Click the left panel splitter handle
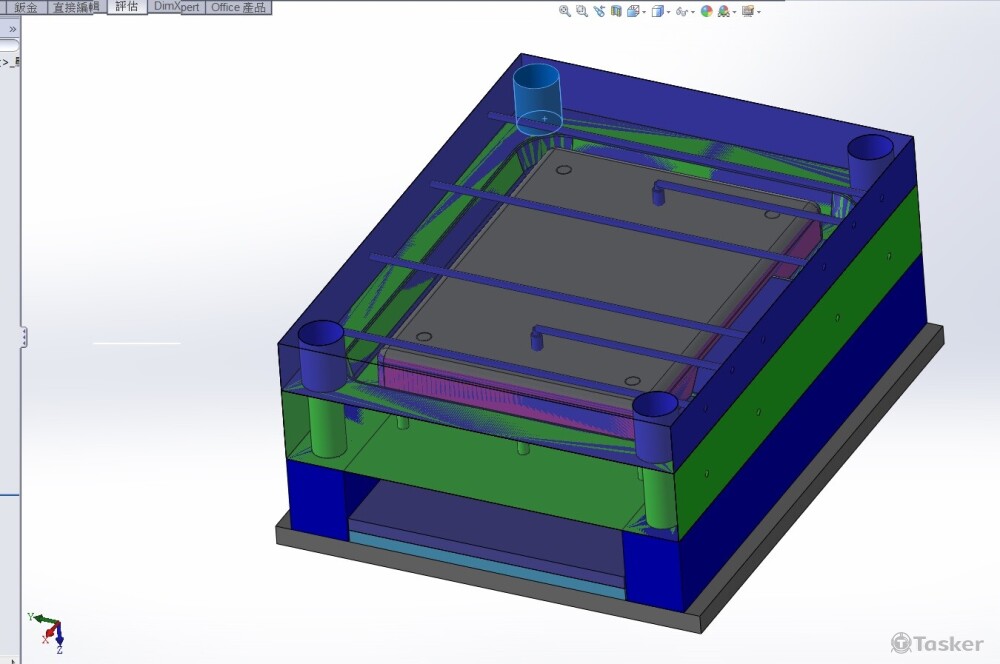The image size is (1000, 664). coord(22,337)
